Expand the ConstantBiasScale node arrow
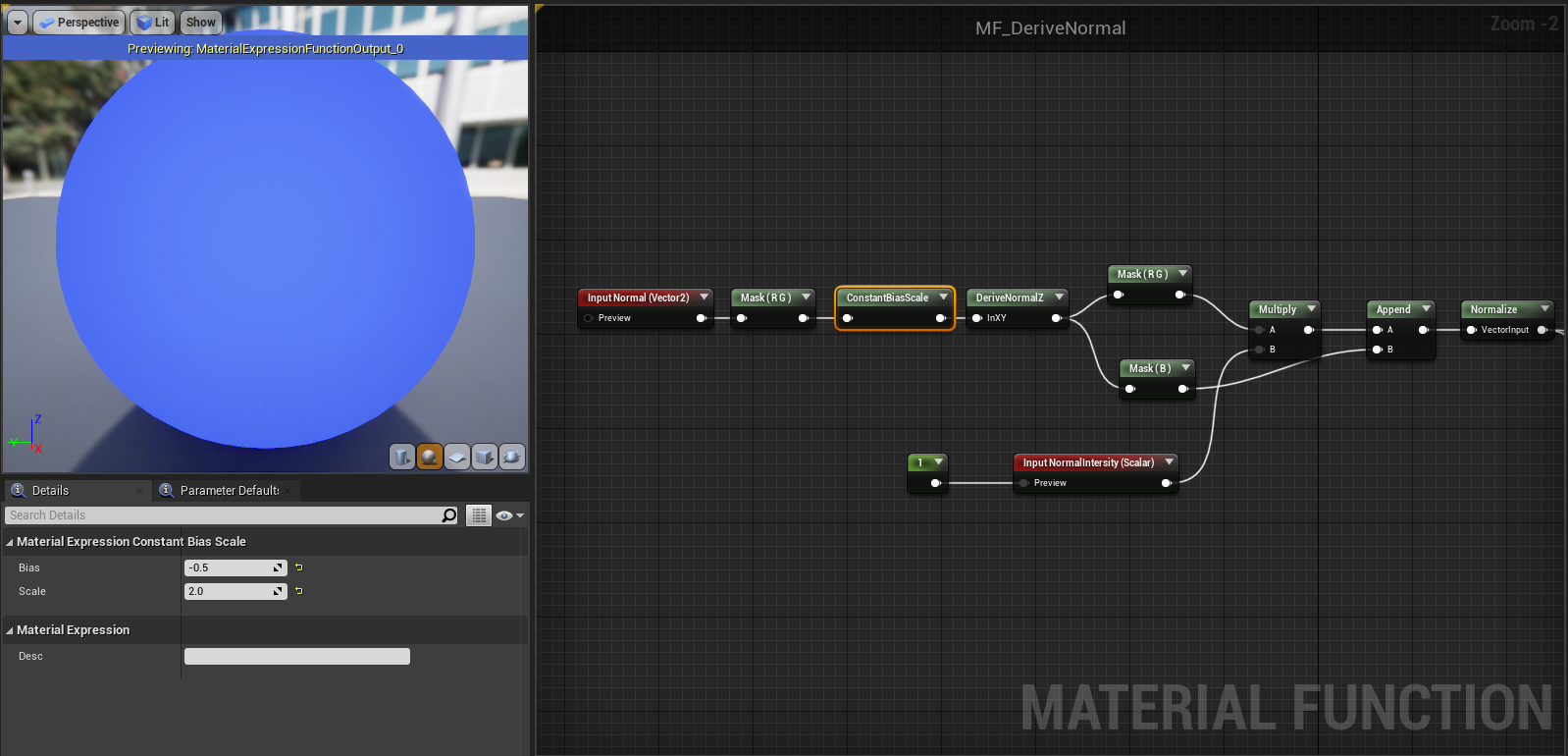Image resolution: width=1568 pixels, height=756 pixels. 943,297
